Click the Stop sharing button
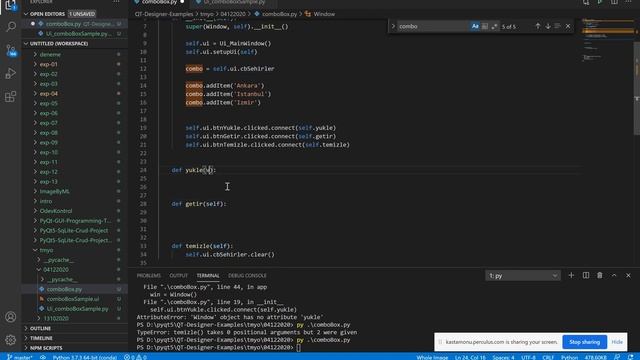640x360 pixels. 584,342
